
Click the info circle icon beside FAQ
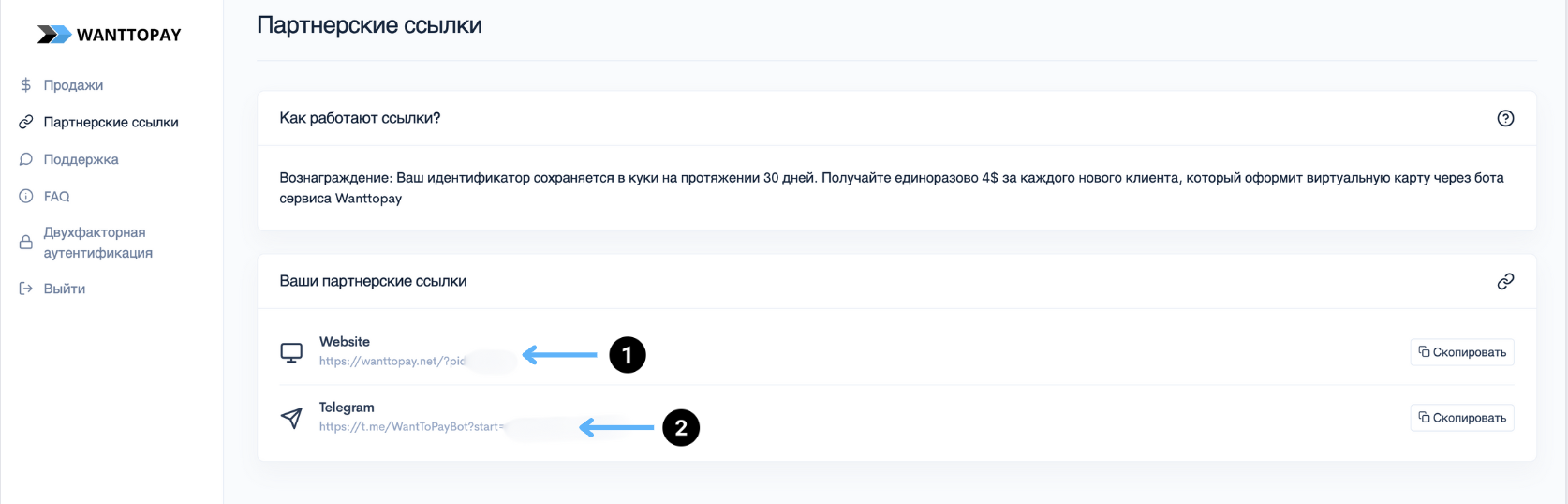tap(26, 197)
